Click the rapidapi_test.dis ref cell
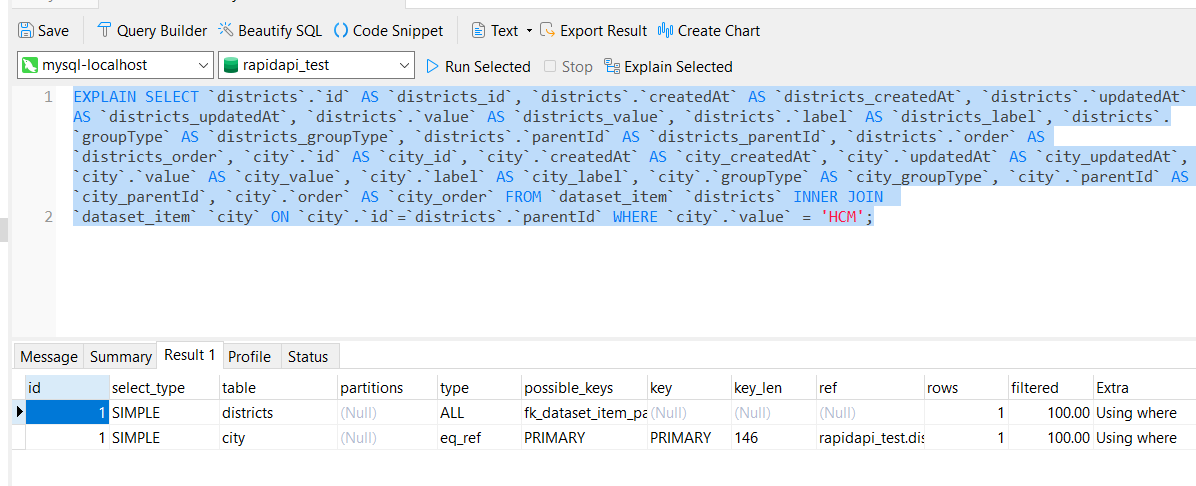 coord(870,438)
